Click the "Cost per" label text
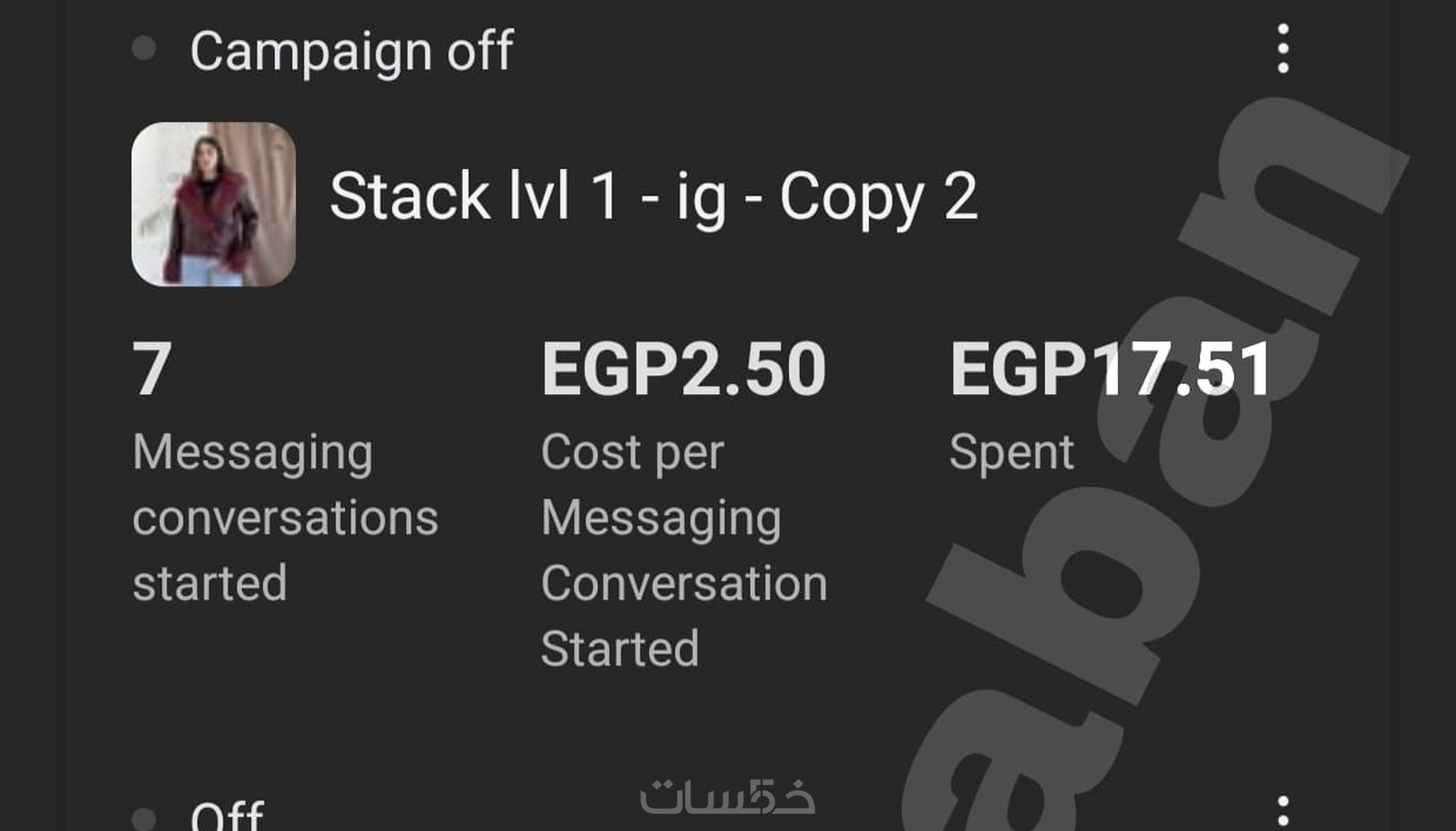This screenshot has height=831, width=1456. pos(632,451)
